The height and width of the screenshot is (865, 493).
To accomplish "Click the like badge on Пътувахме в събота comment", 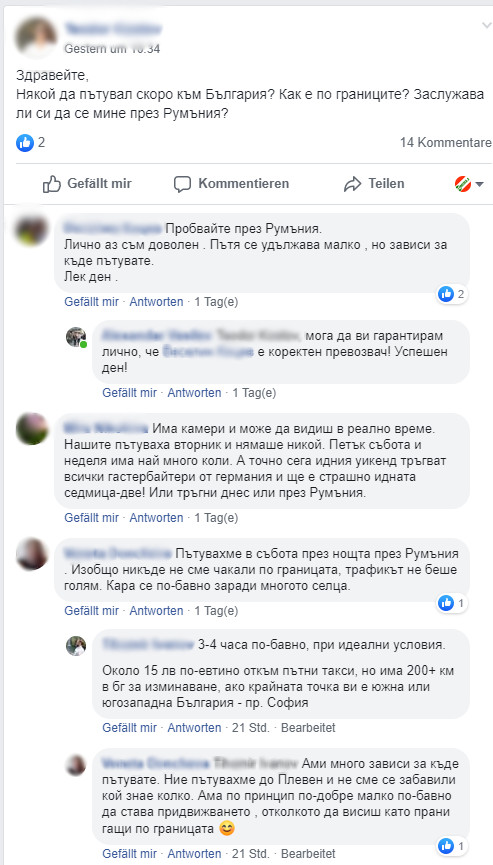I will point(452,603).
